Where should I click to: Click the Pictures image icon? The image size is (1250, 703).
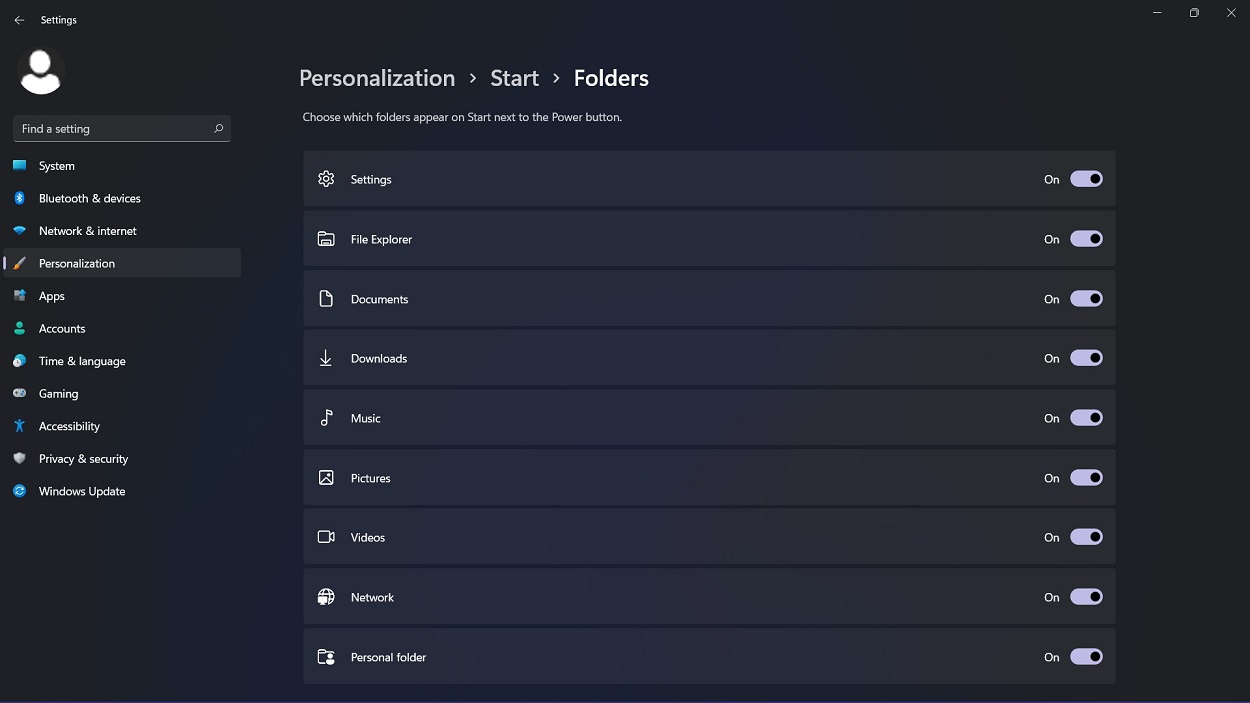[x=326, y=477]
